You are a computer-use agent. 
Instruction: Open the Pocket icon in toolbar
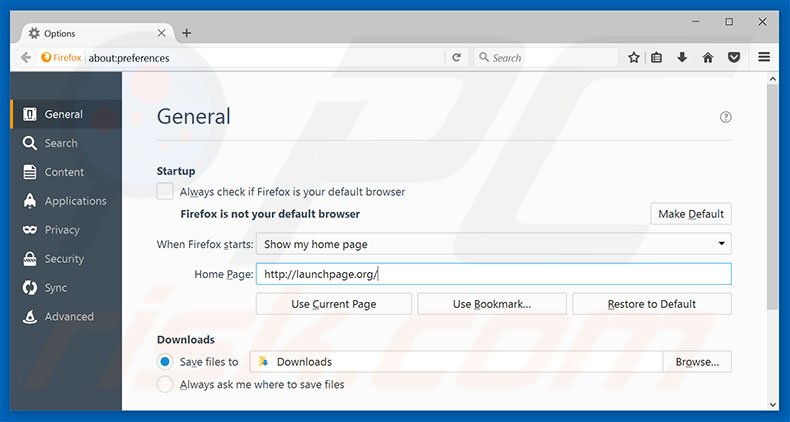[734, 58]
